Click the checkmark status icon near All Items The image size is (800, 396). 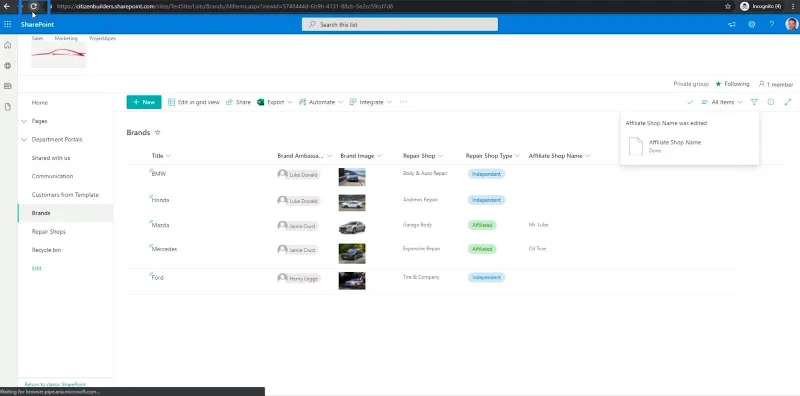point(690,102)
